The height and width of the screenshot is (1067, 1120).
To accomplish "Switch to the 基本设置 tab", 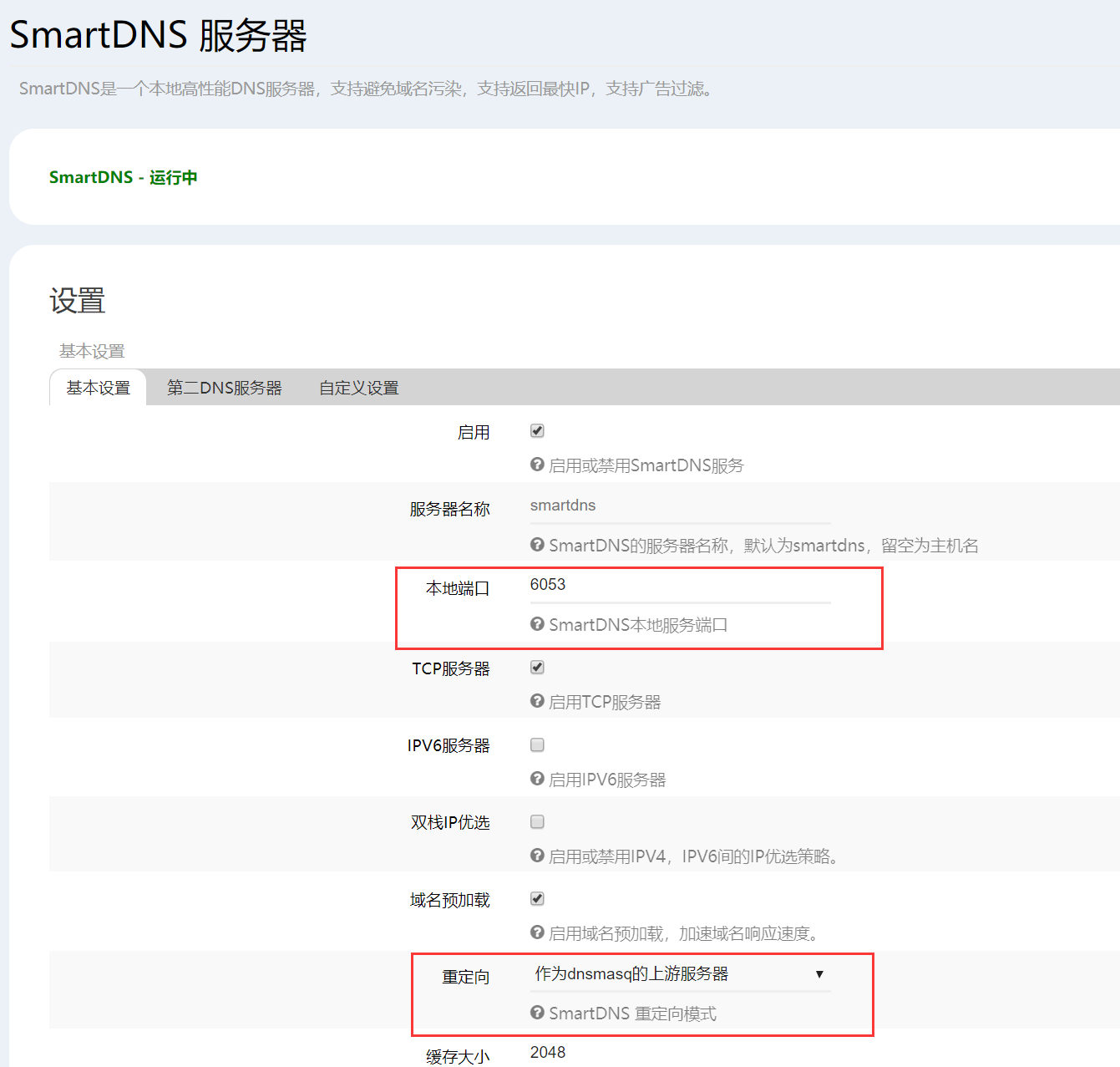I will click(x=99, y=388).
